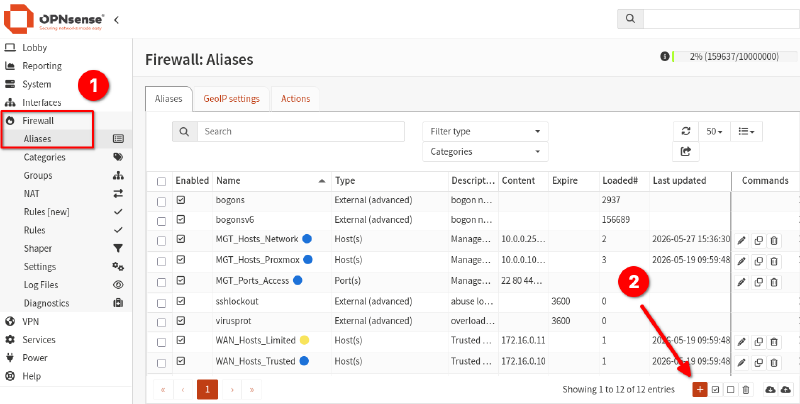
Task: Focus the top global search field
Action: [x=721, y=19]
